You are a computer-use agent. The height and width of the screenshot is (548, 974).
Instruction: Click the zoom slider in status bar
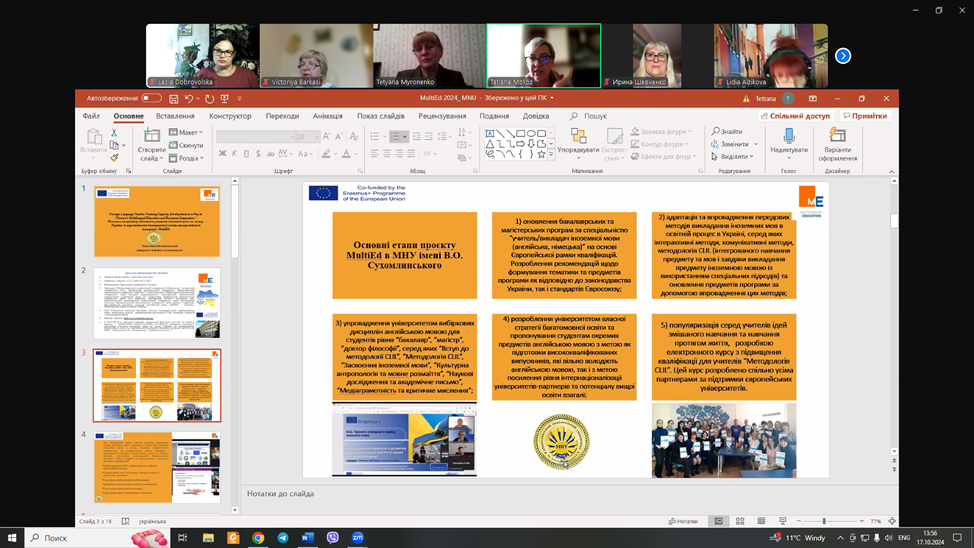(825, 521)
